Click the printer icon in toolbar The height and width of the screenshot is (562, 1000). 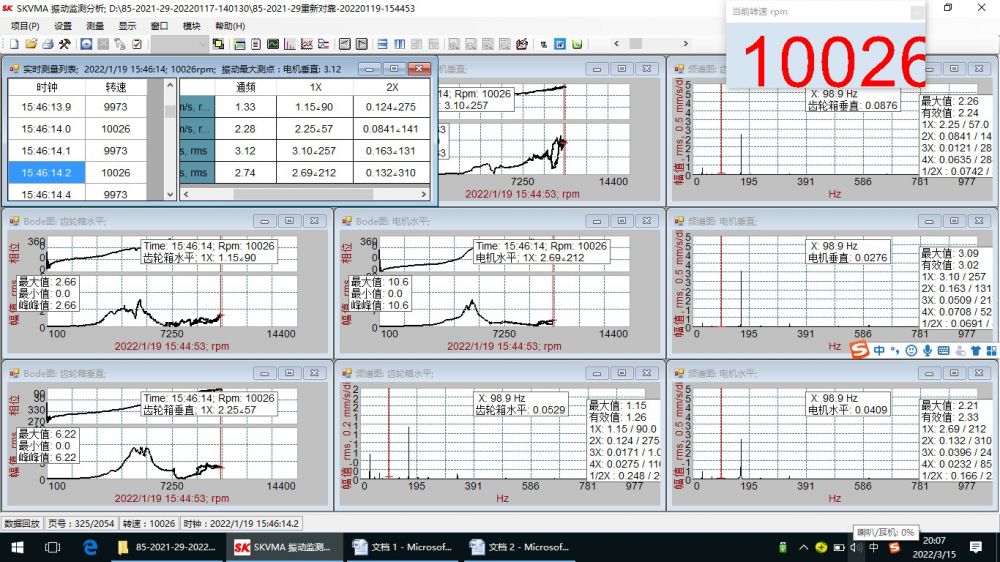click(48, 44)
